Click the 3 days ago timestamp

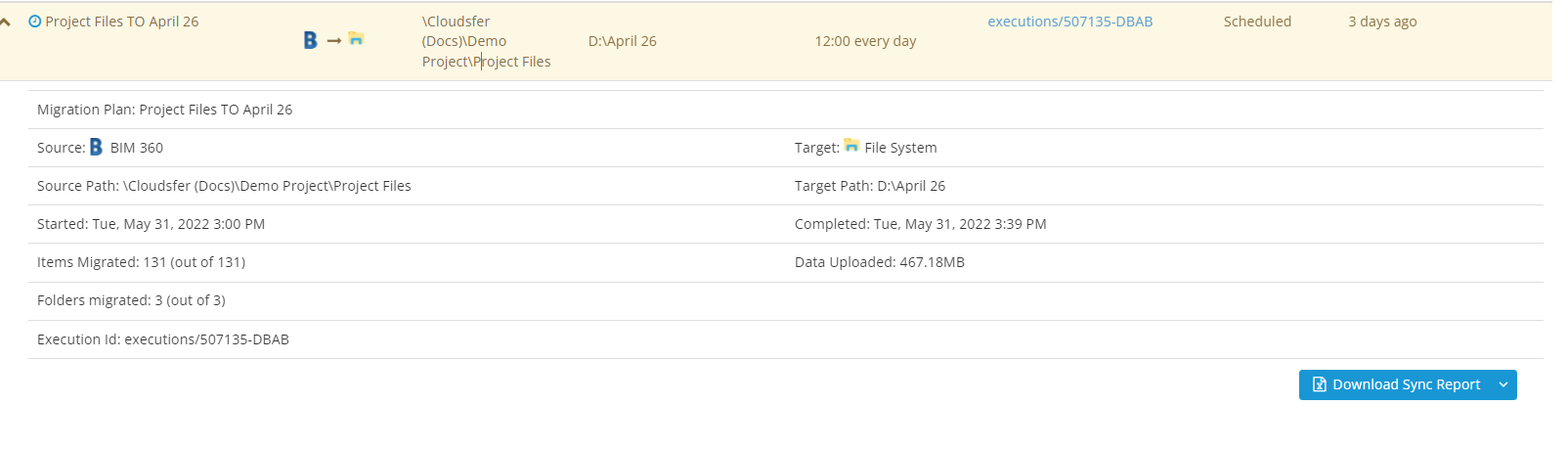coord(1382,22)
